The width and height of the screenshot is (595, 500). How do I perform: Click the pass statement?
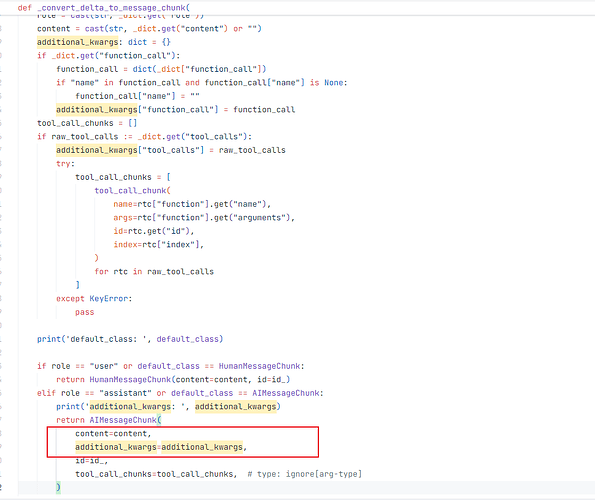pos(85,312)
